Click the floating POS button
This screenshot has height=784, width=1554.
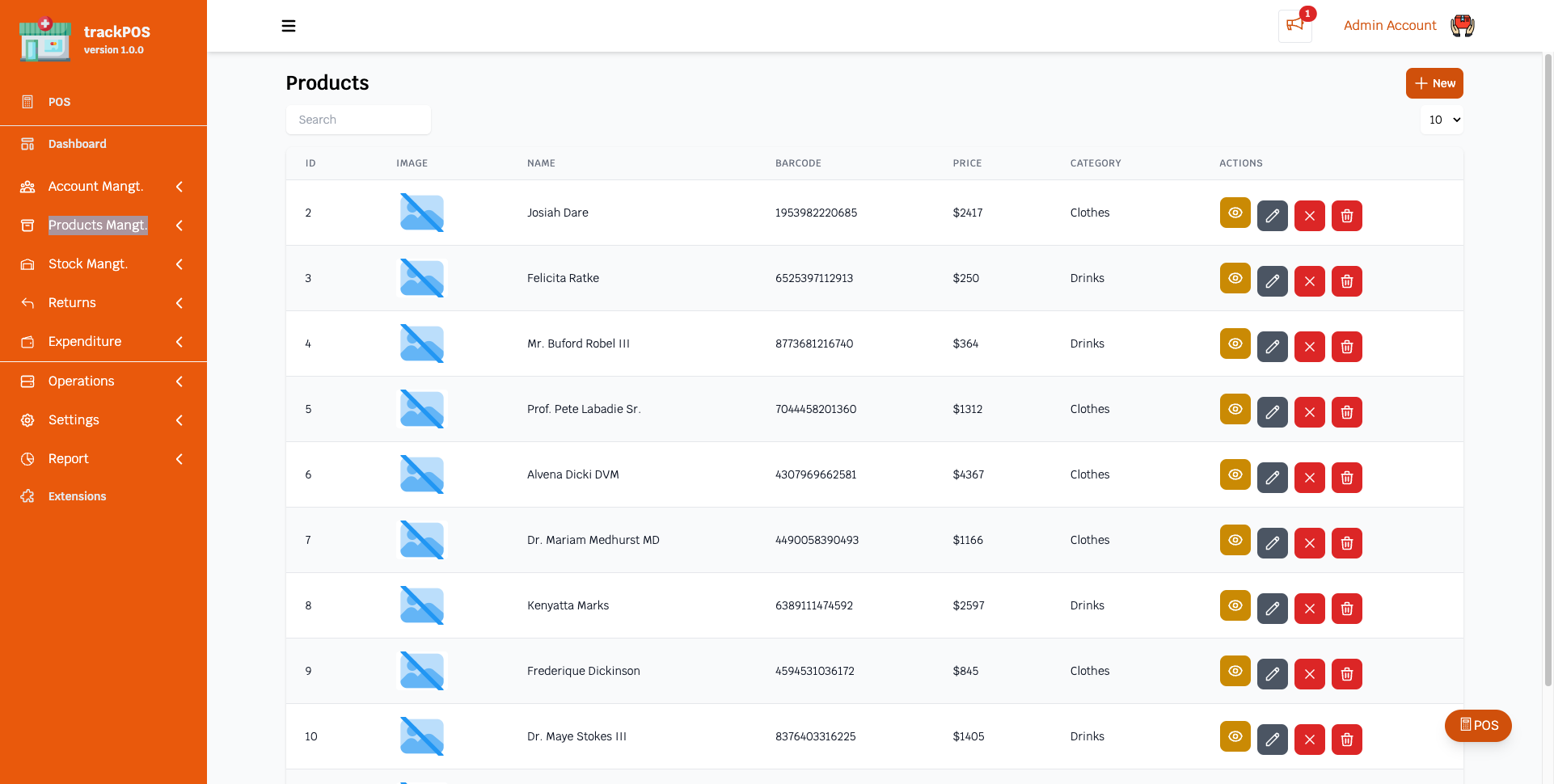coord(1478,726)
